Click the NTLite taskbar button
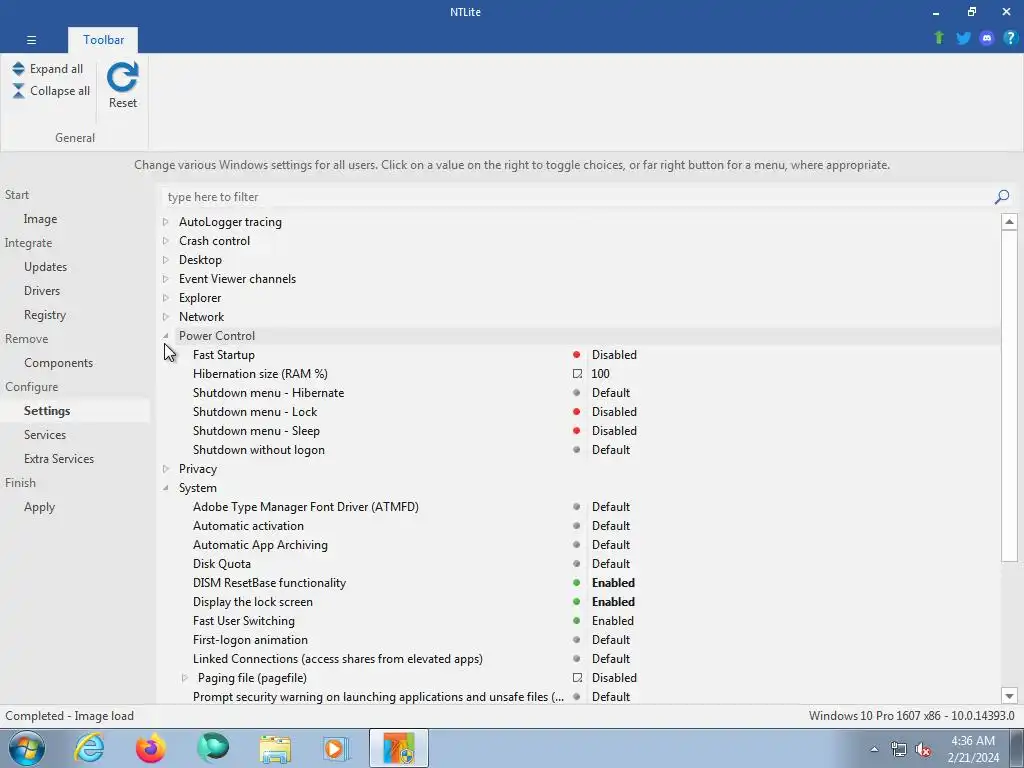Image resolution: width=1024 pixels, height=768 pixels. coord(399,748)
